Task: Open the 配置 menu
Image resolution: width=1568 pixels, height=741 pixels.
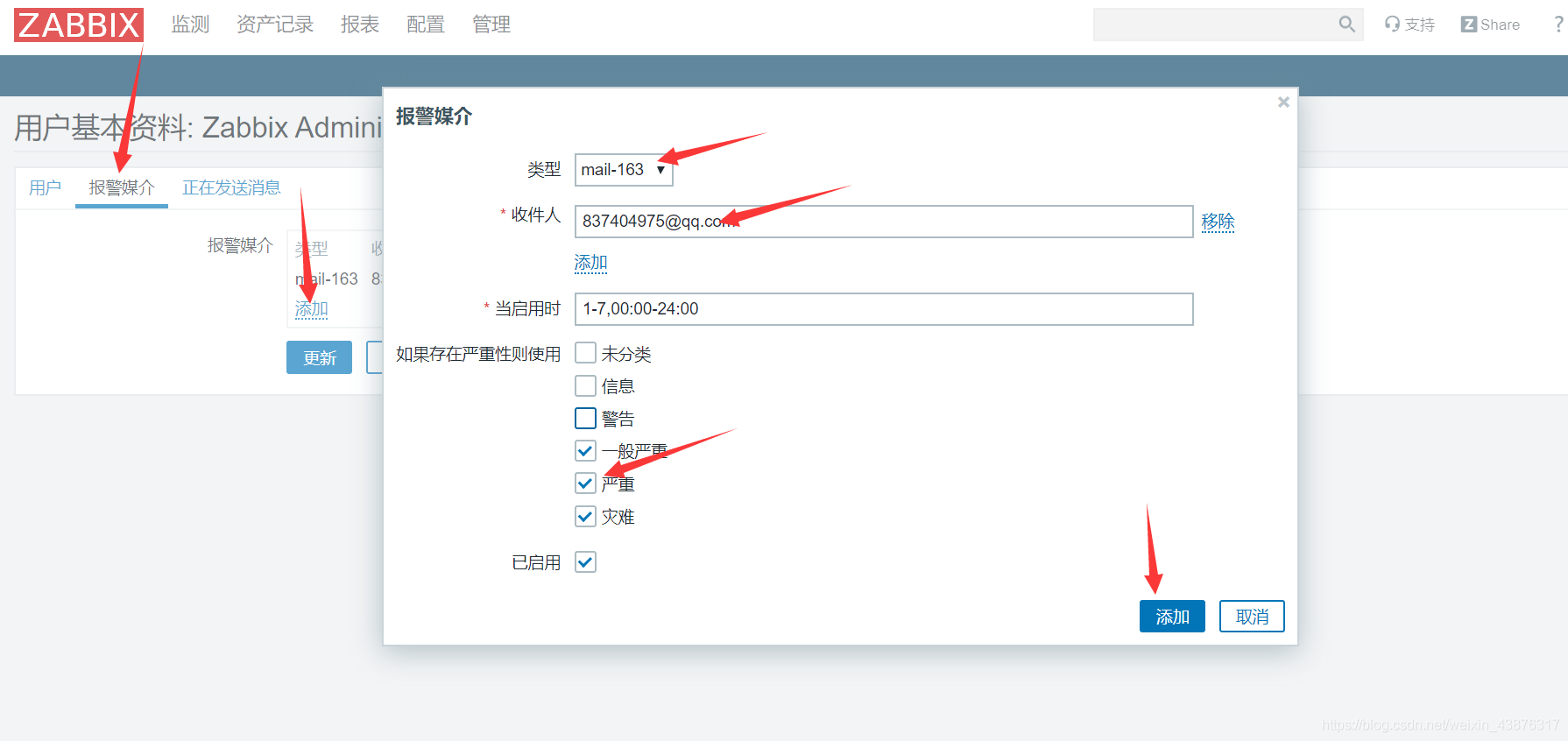Action: (426, 25)
